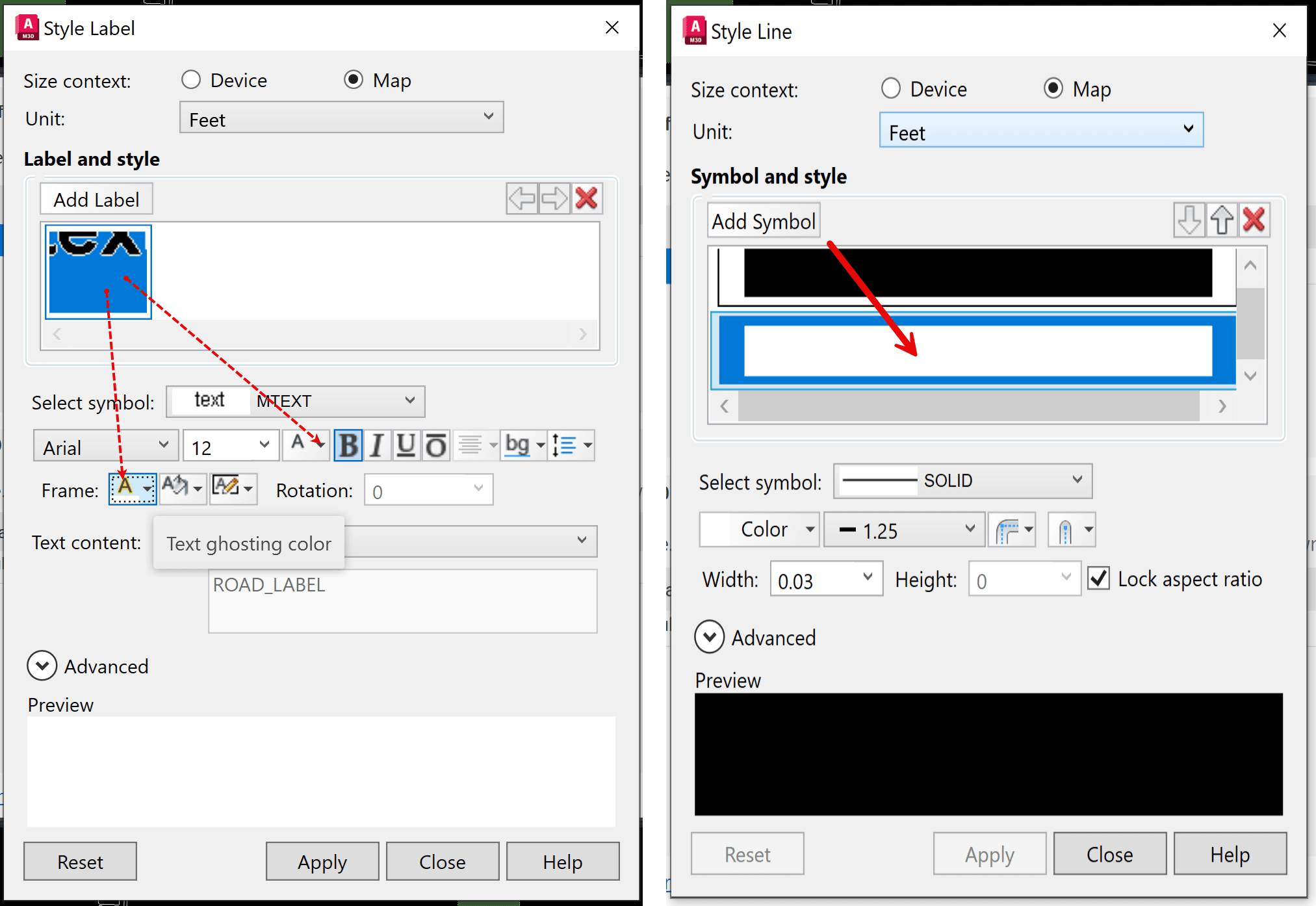The image size is (1316, 906).
Task: Select Map radio in Style Line
Action: pyautogui.click(x=1053, y=88)
